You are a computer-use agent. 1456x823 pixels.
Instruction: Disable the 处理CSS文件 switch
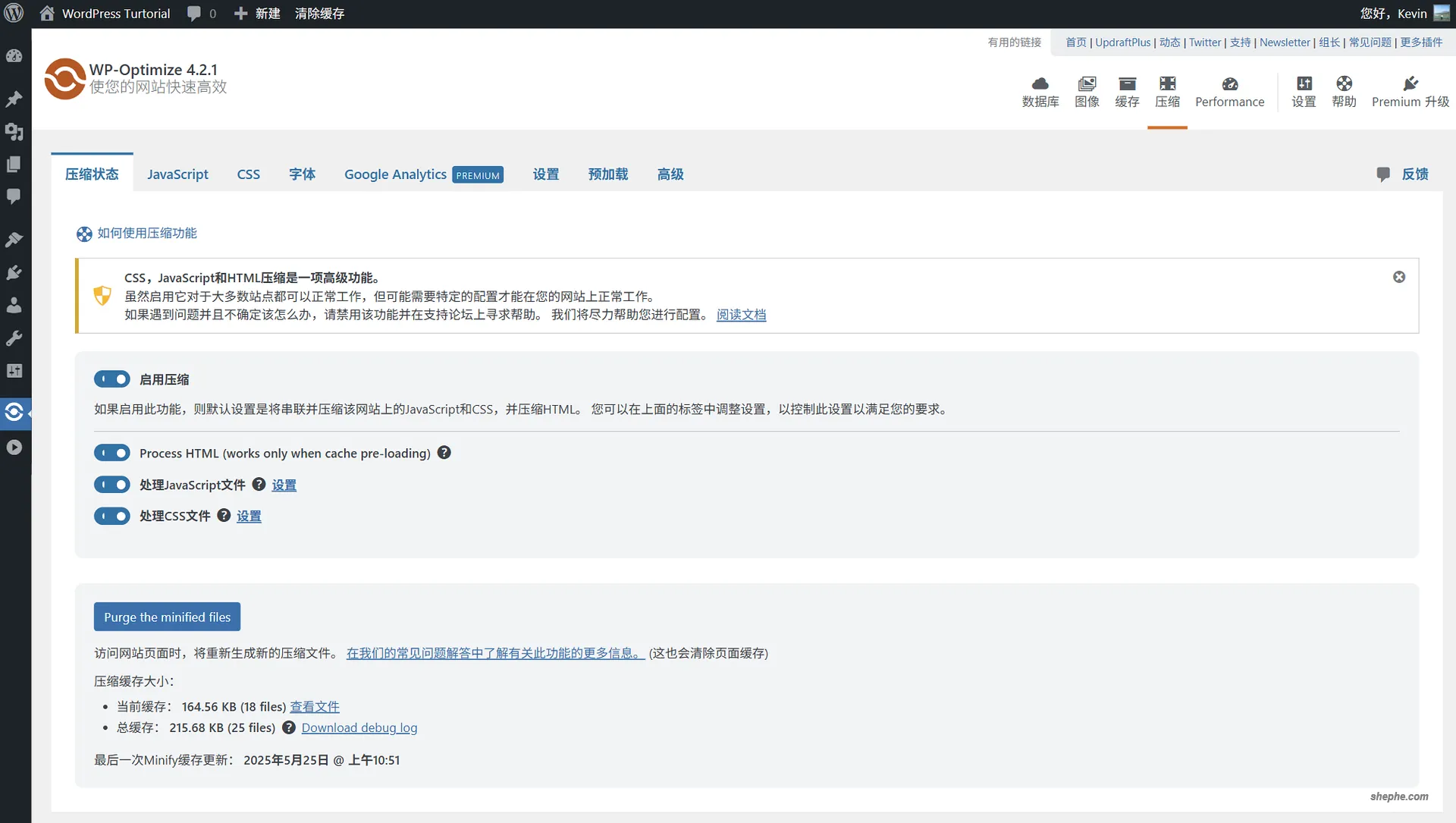click(111, 516)
